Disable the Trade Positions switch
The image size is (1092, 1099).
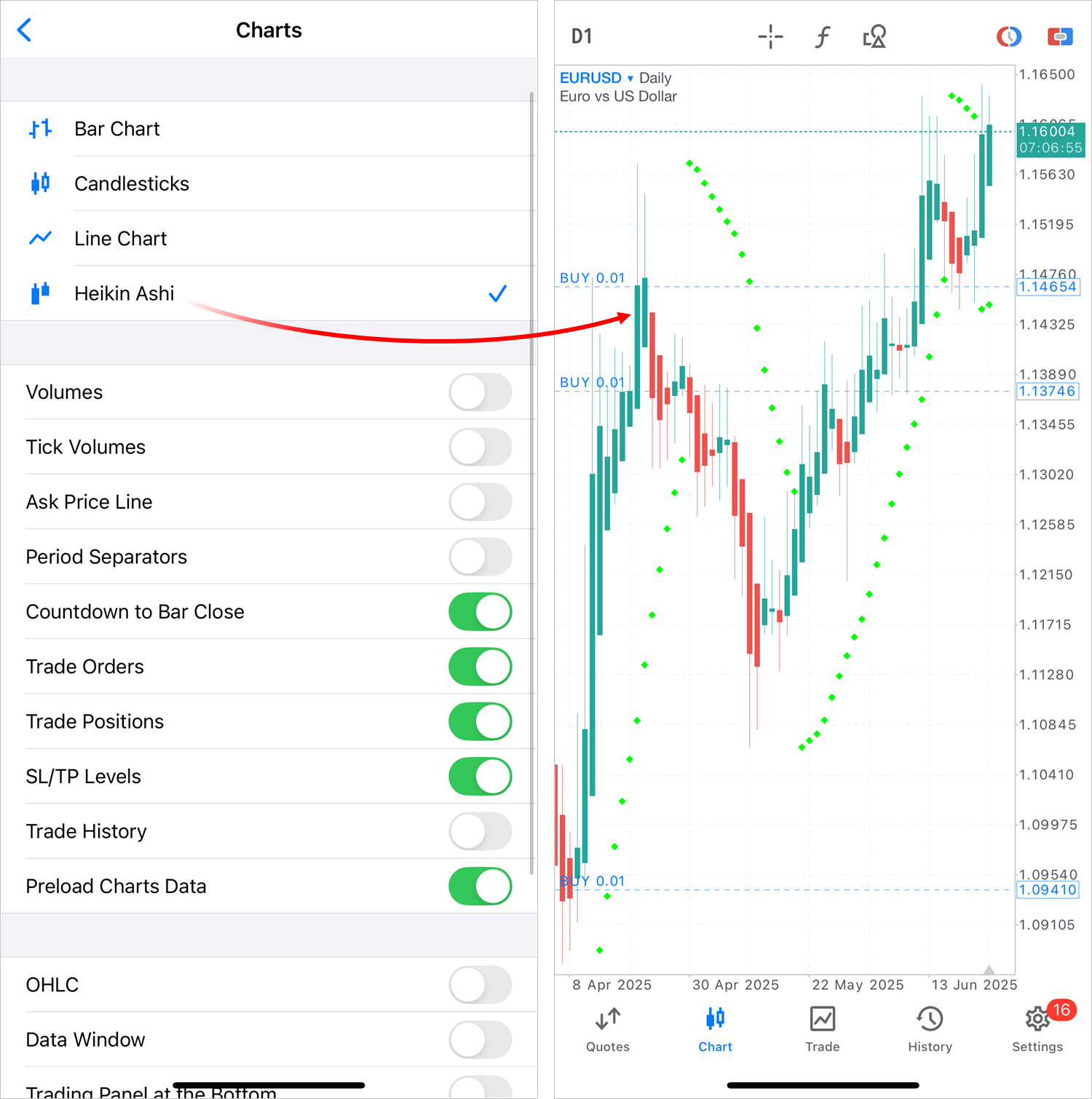(x=480, y=722)
